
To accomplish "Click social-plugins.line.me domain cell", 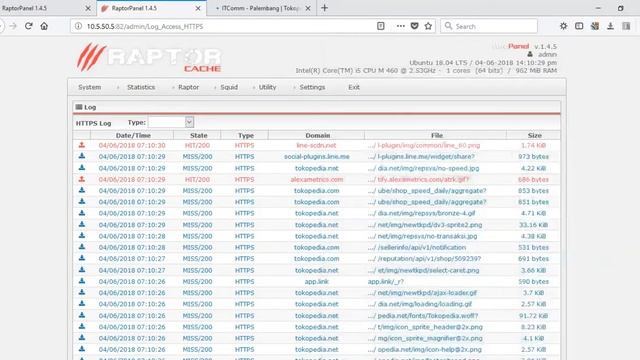I will pos(317,157).
